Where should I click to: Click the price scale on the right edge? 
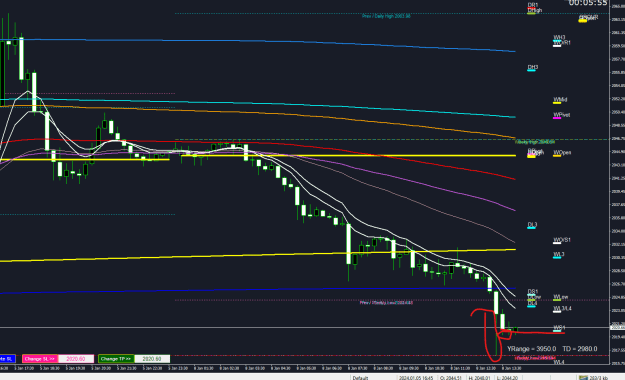[x=617, y=183]
